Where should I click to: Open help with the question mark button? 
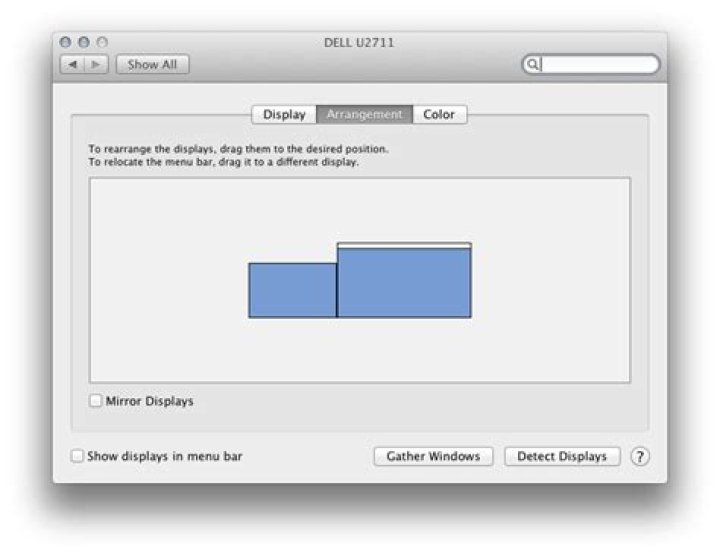click(640, 456)
